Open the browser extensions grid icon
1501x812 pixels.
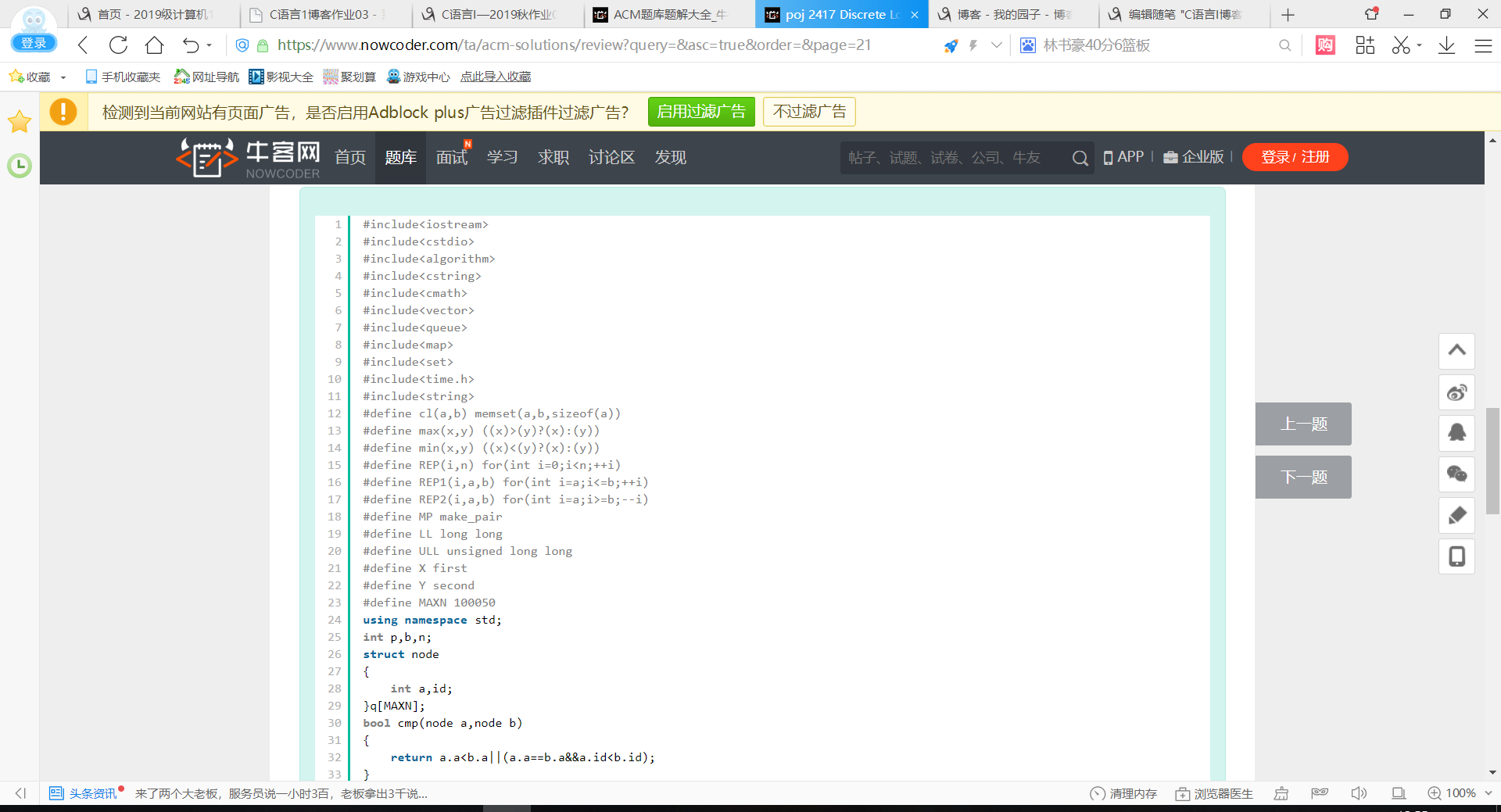click(1365, 45)
